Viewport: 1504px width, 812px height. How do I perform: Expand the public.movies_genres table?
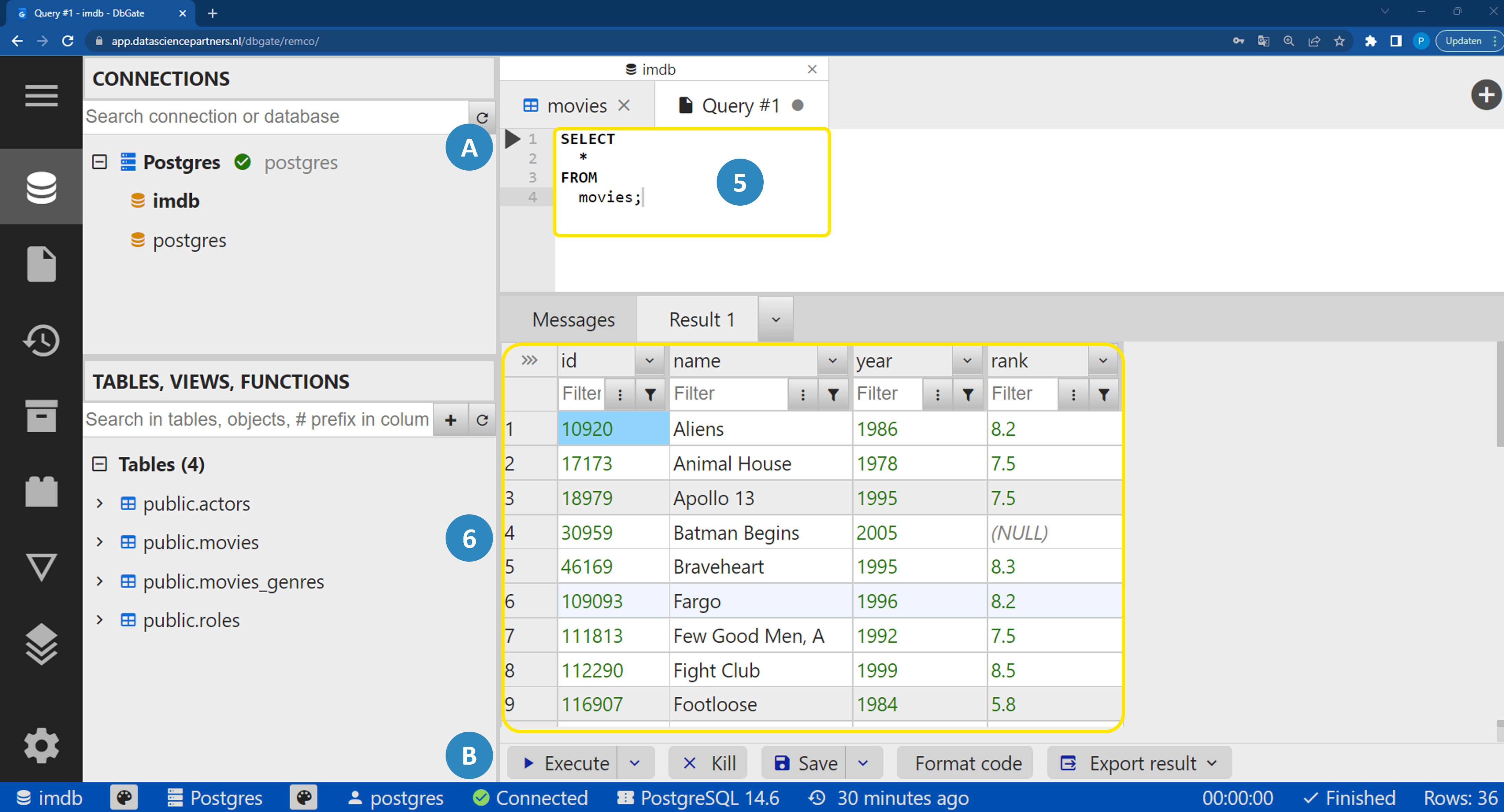[100, 581]
